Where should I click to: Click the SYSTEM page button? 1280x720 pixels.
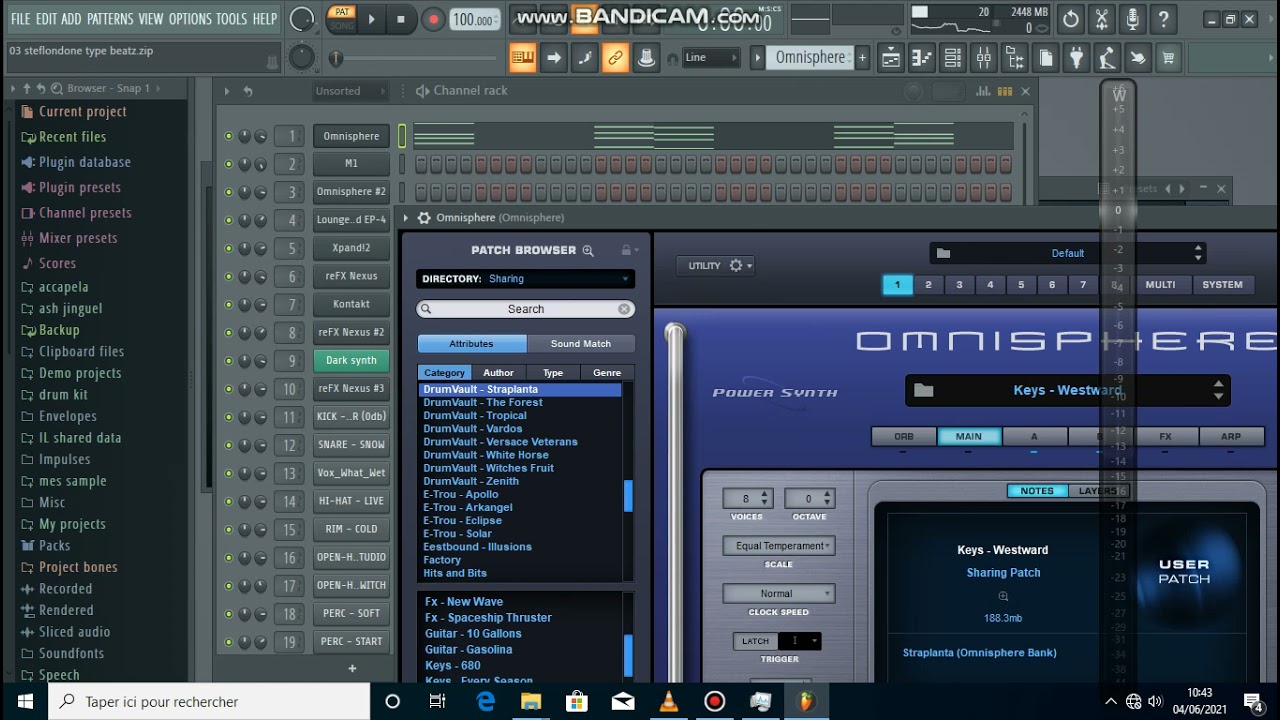click(1222, 285)
